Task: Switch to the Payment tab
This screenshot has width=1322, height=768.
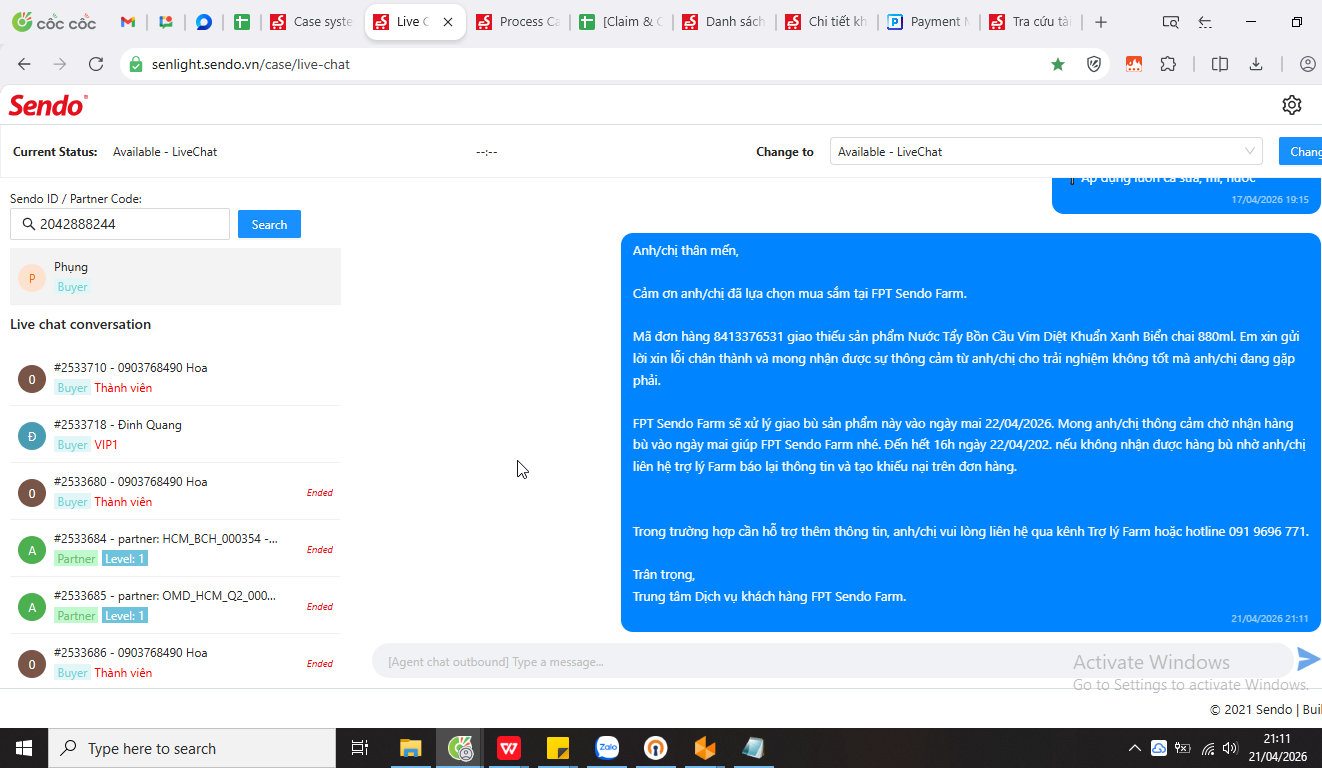Action: 930,22
